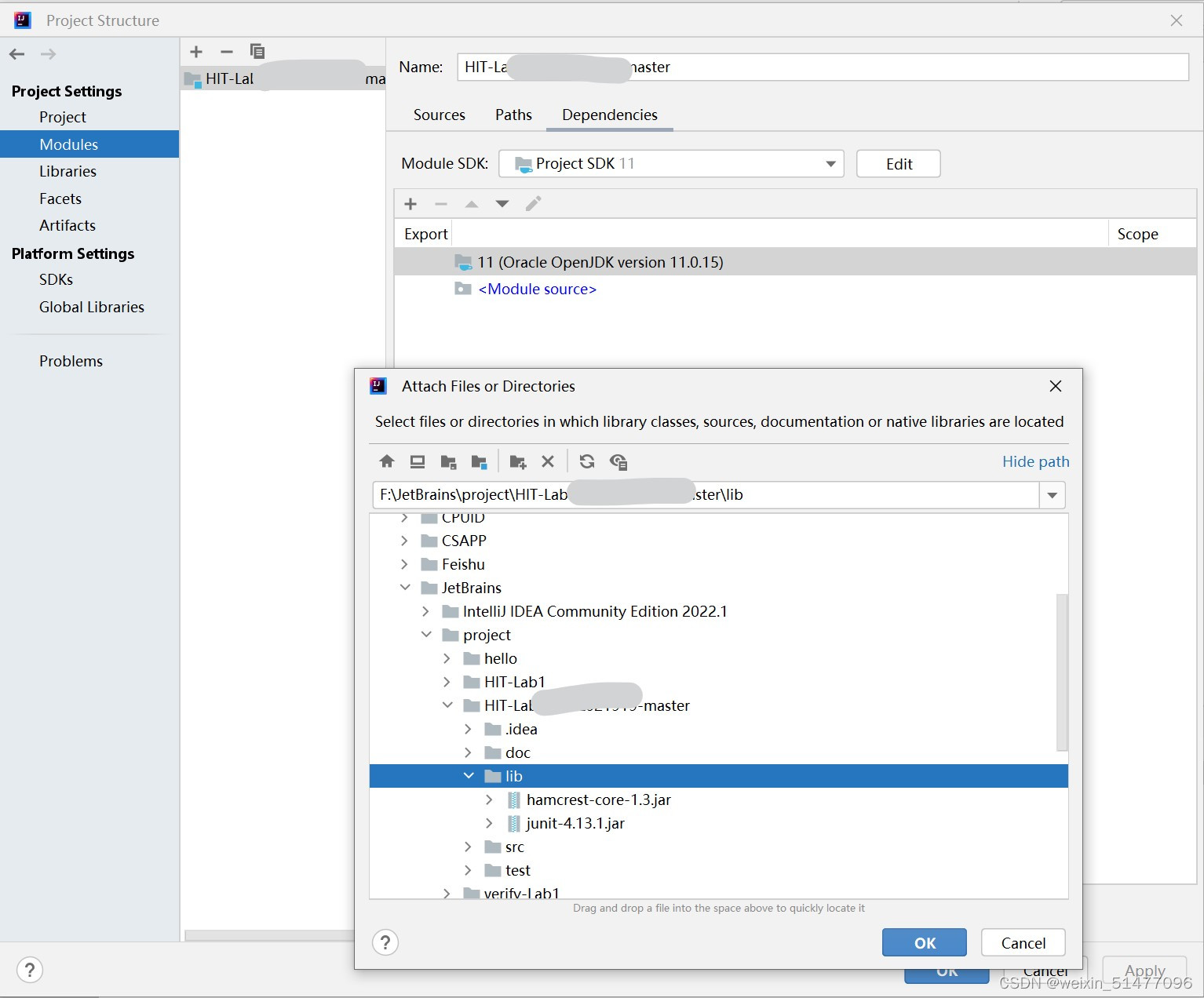Refresh the file tree

[x=587, y=461]
